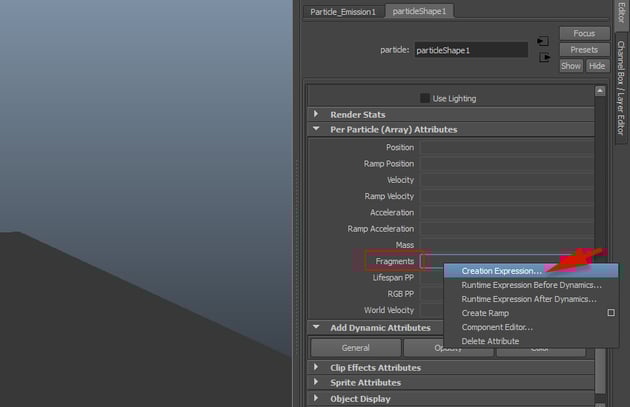Click the RGB PP label
The height and width of the screenshot is (407, 630).
(401, 294)
